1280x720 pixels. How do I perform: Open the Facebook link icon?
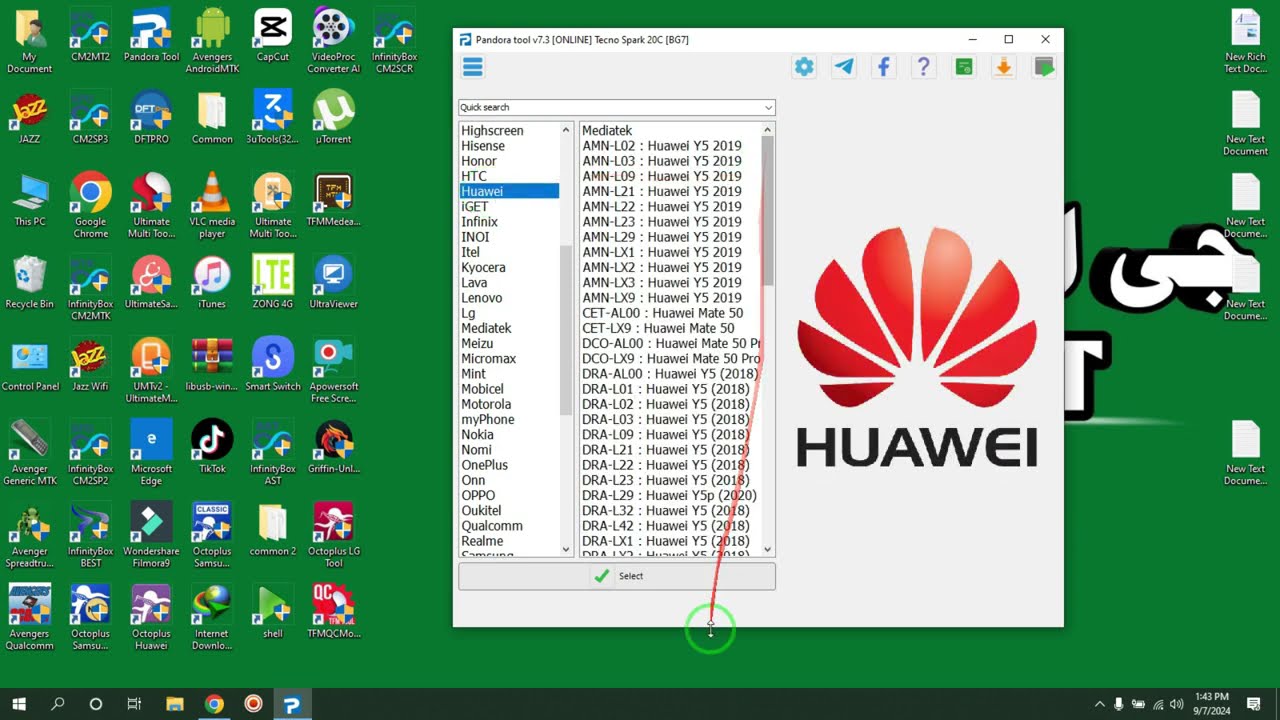pyautogui.click(x=884, y=67)
